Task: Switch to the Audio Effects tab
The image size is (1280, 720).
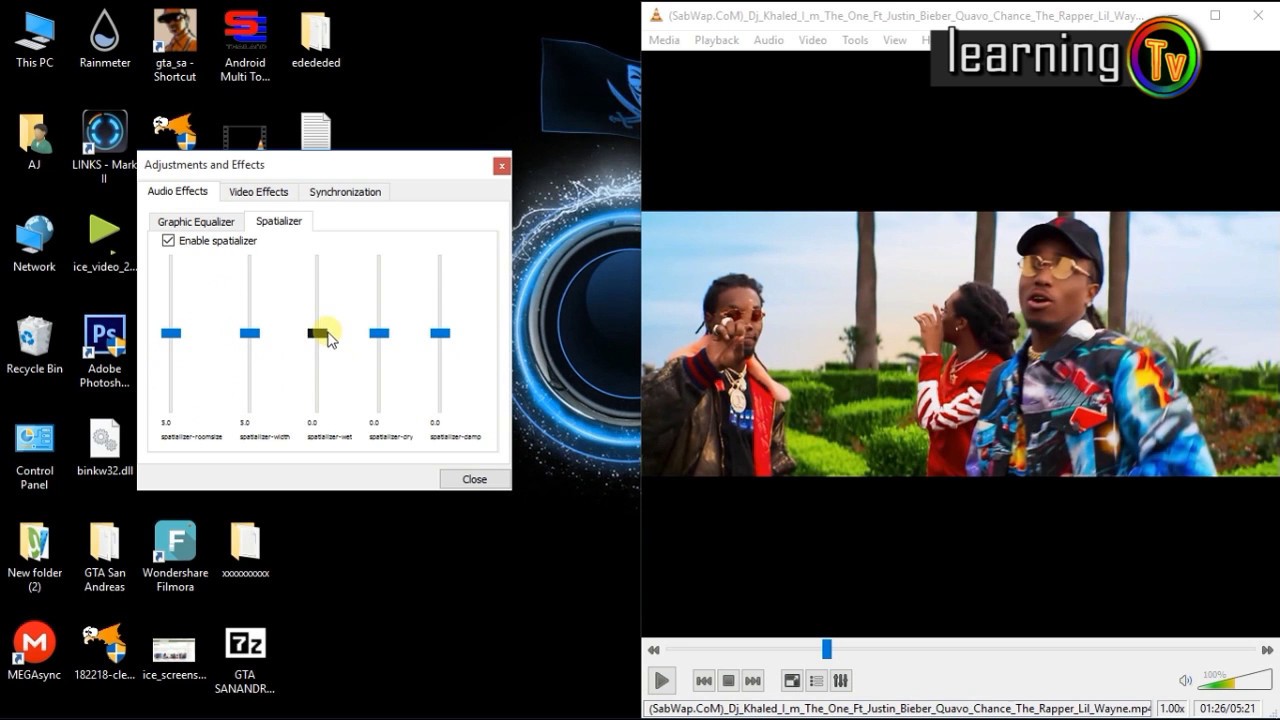Action: (x=178, y=191)
